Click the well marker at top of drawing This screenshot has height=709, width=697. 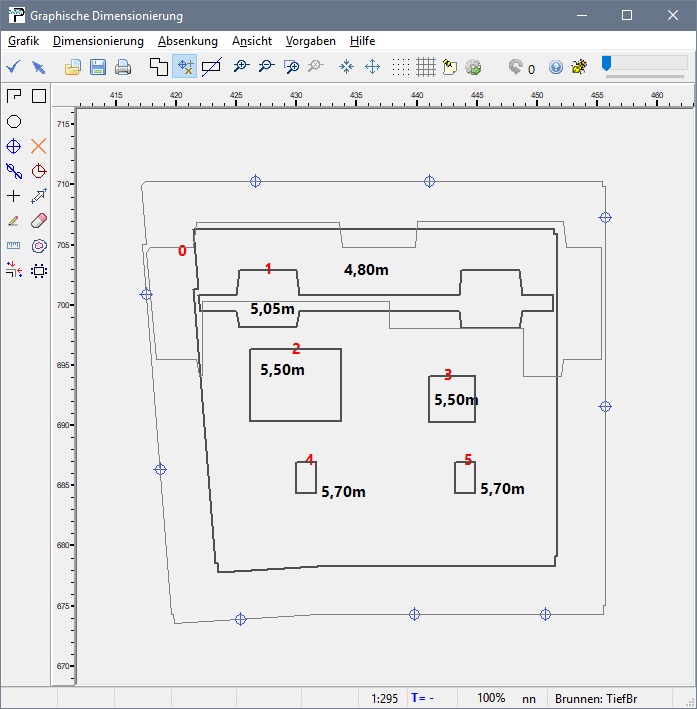[x=255, y=181]
